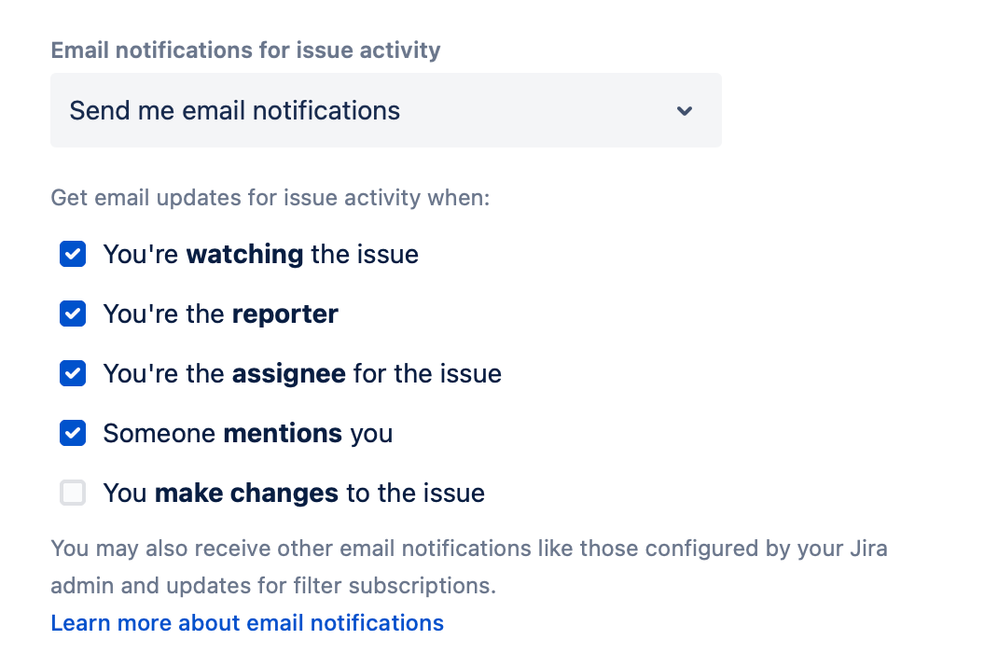Image resolution: width=998 pixels, height=655 pixels.
Task: Click the "You're watching the issue" label text
Action: 260,254
